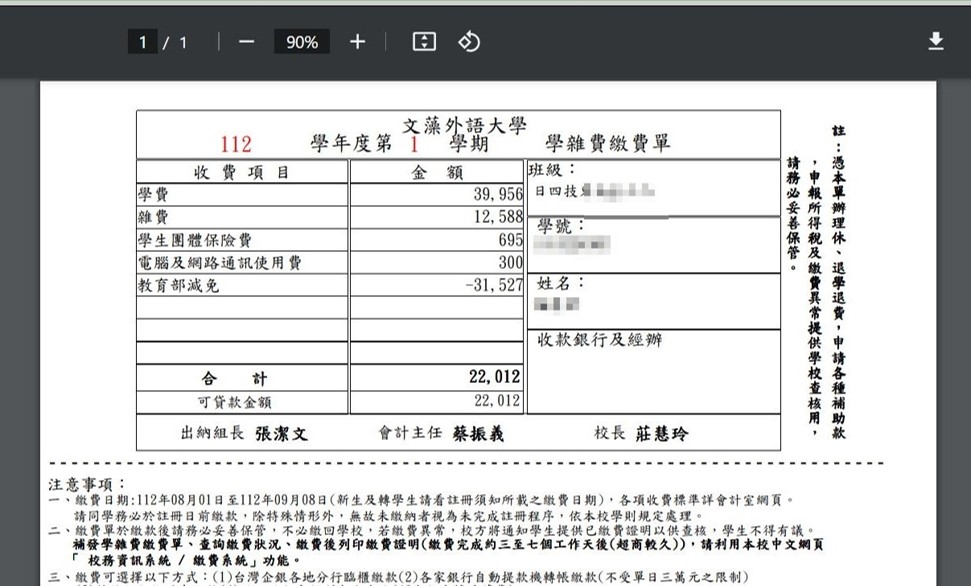Click the 學生團體保險費 row label
Viewport: 971px width, 586px height.
195,240
